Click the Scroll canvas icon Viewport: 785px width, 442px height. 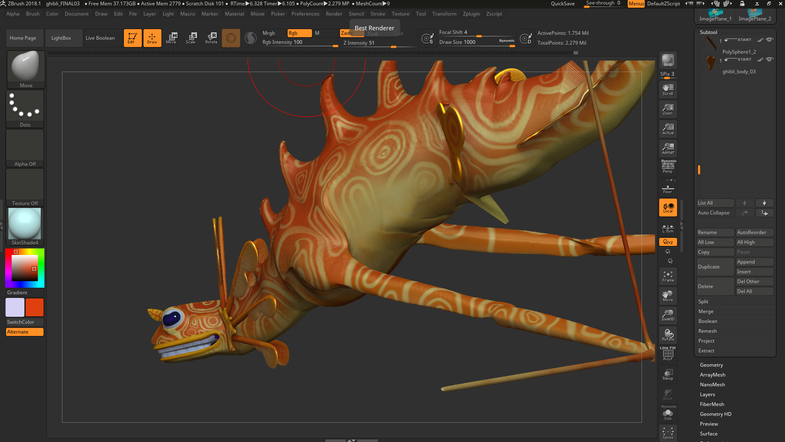click(x=668, y=89)
